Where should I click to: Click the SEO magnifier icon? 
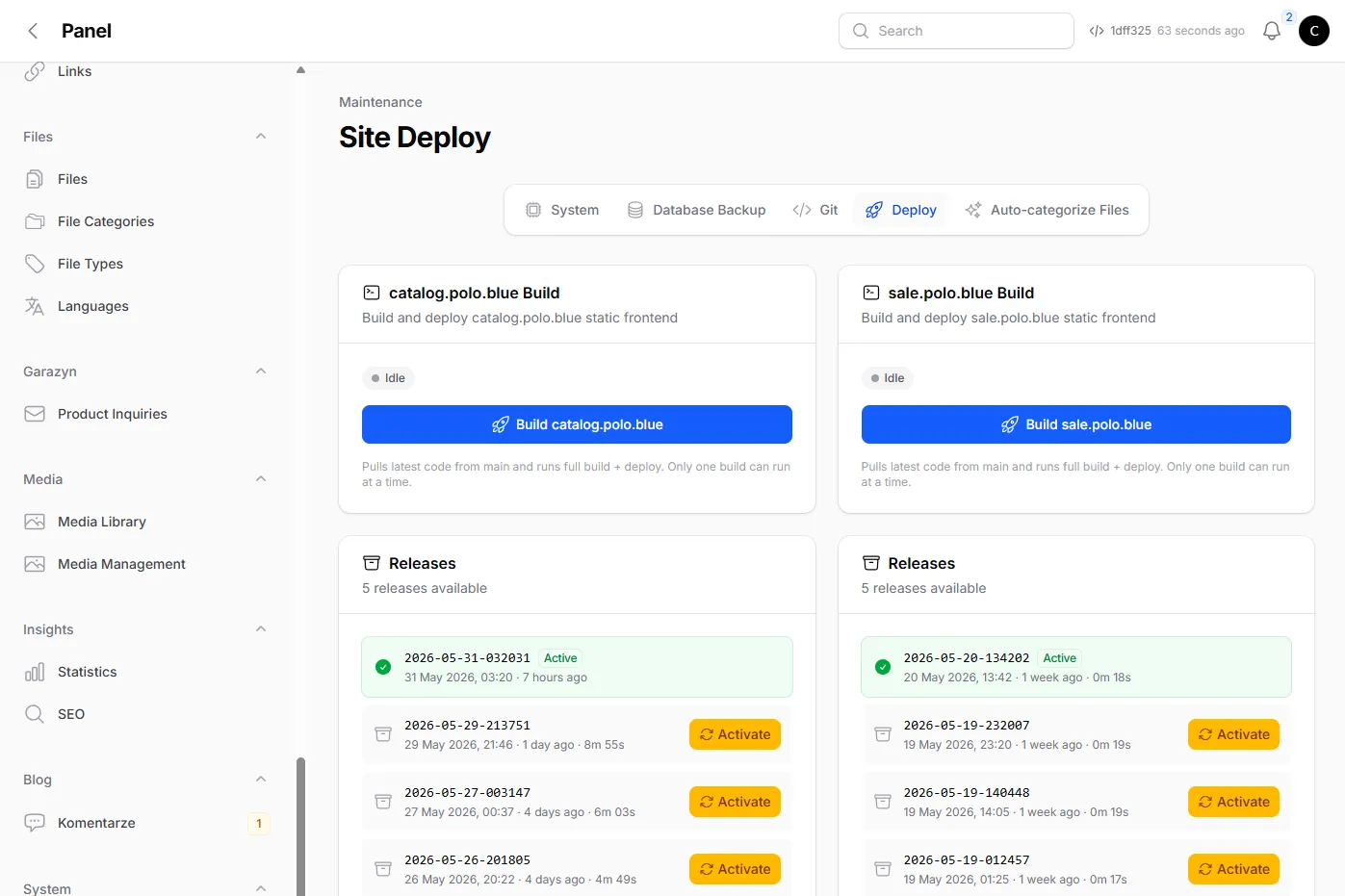(x=35, y=714)
